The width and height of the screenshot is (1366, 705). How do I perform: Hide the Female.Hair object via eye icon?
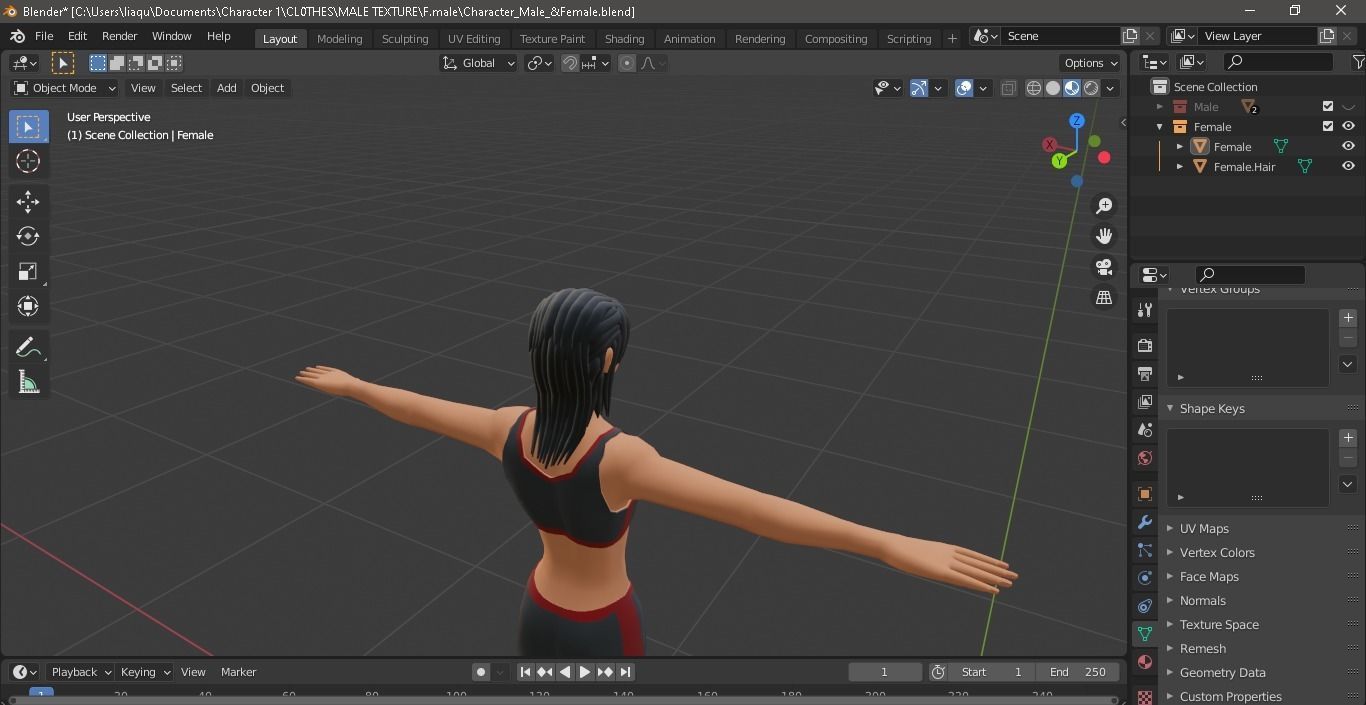tap(1348, 166)
